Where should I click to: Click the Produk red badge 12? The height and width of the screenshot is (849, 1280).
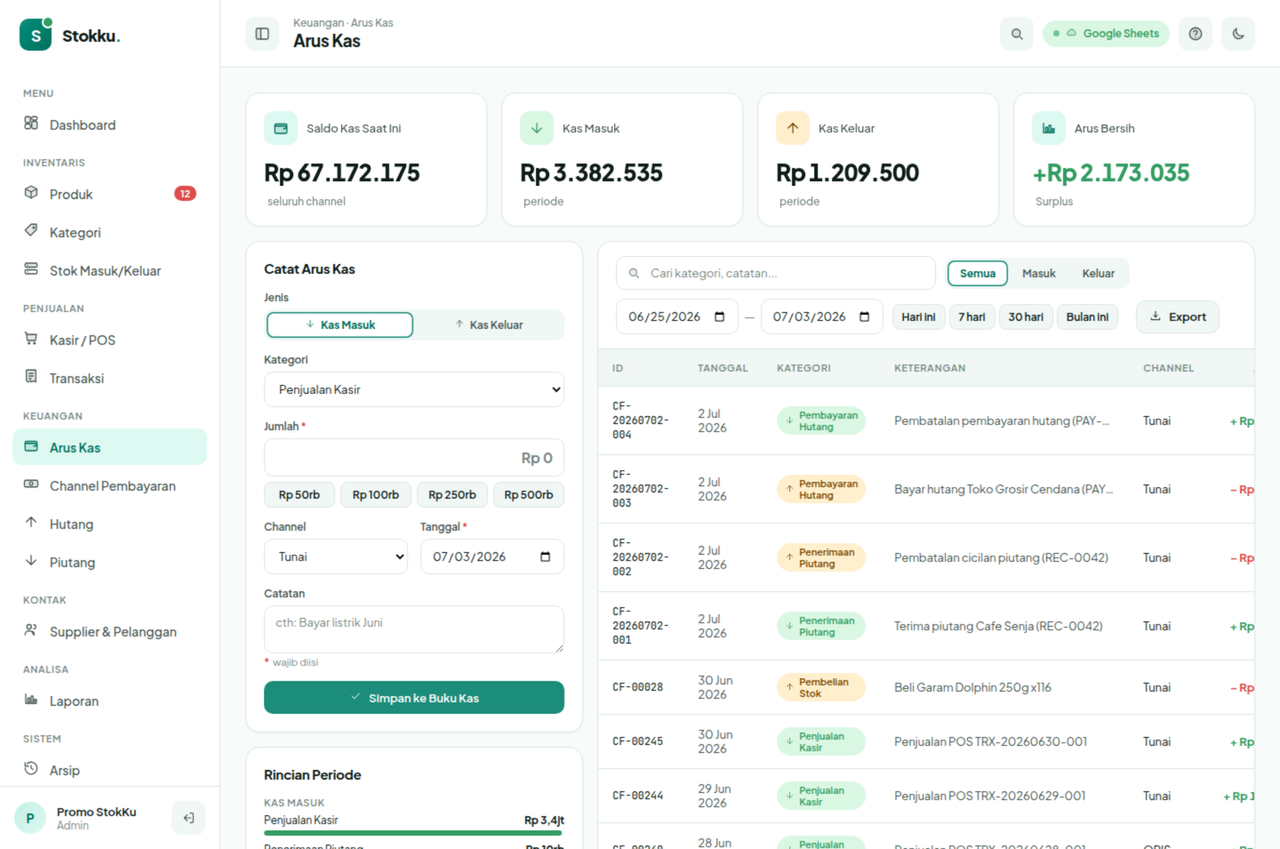[185, 194]
